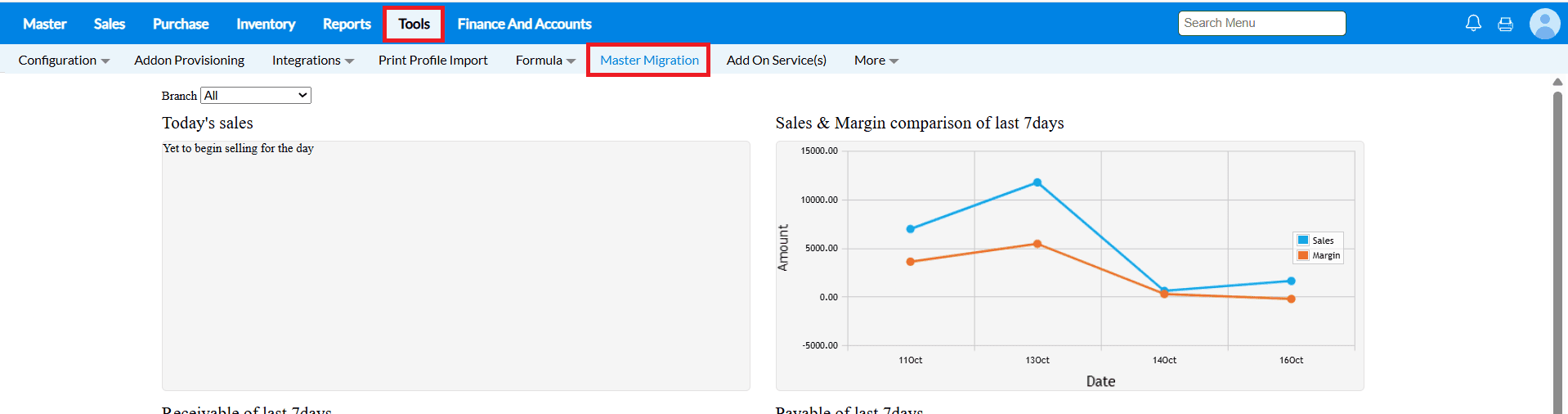Expand the Formula dropdown
Image resolution: width=1568 pixels, height=414 pixels.
tap(545, 61)
